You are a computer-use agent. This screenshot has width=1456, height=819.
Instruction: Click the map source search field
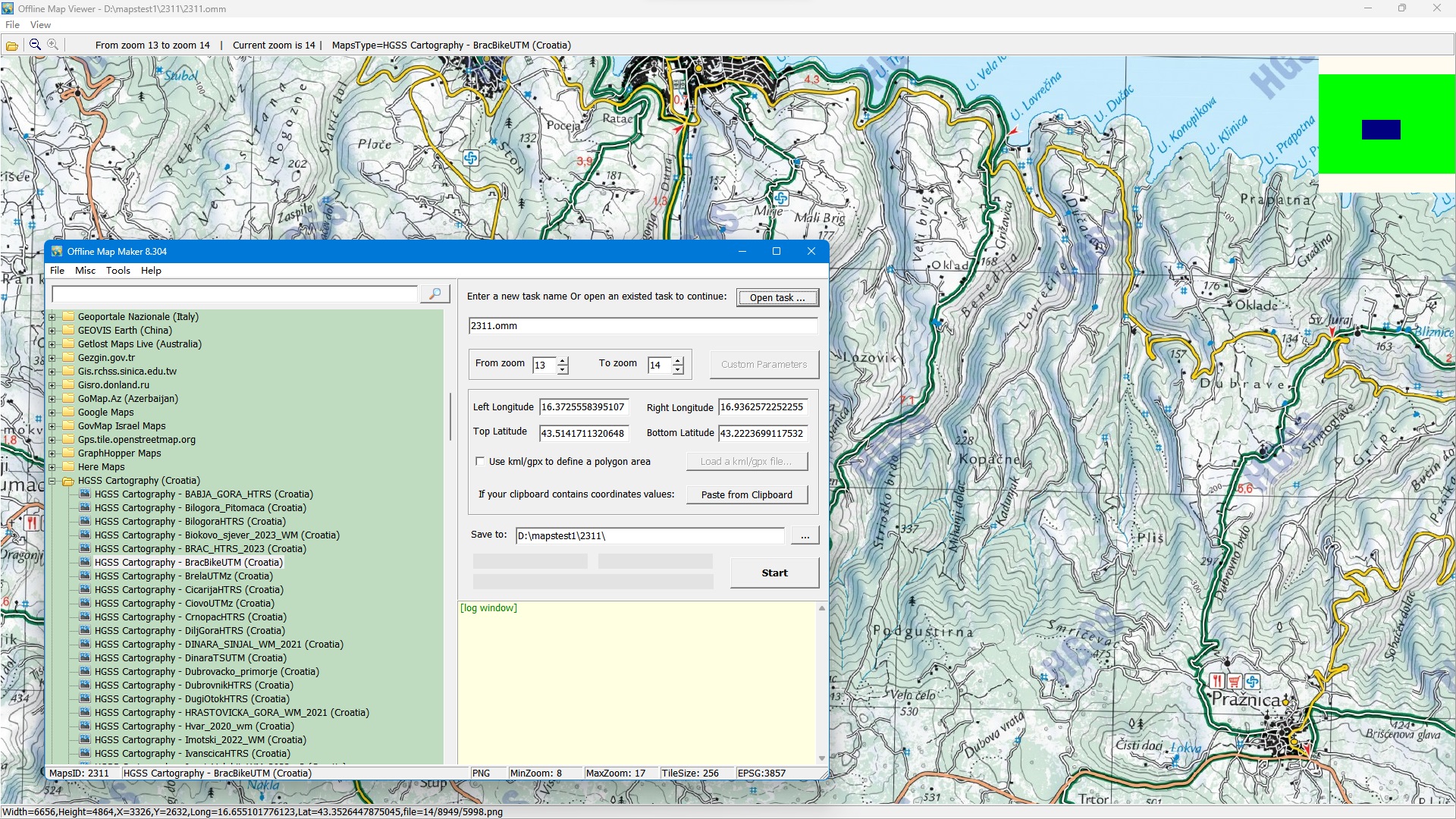coord(234,293)
